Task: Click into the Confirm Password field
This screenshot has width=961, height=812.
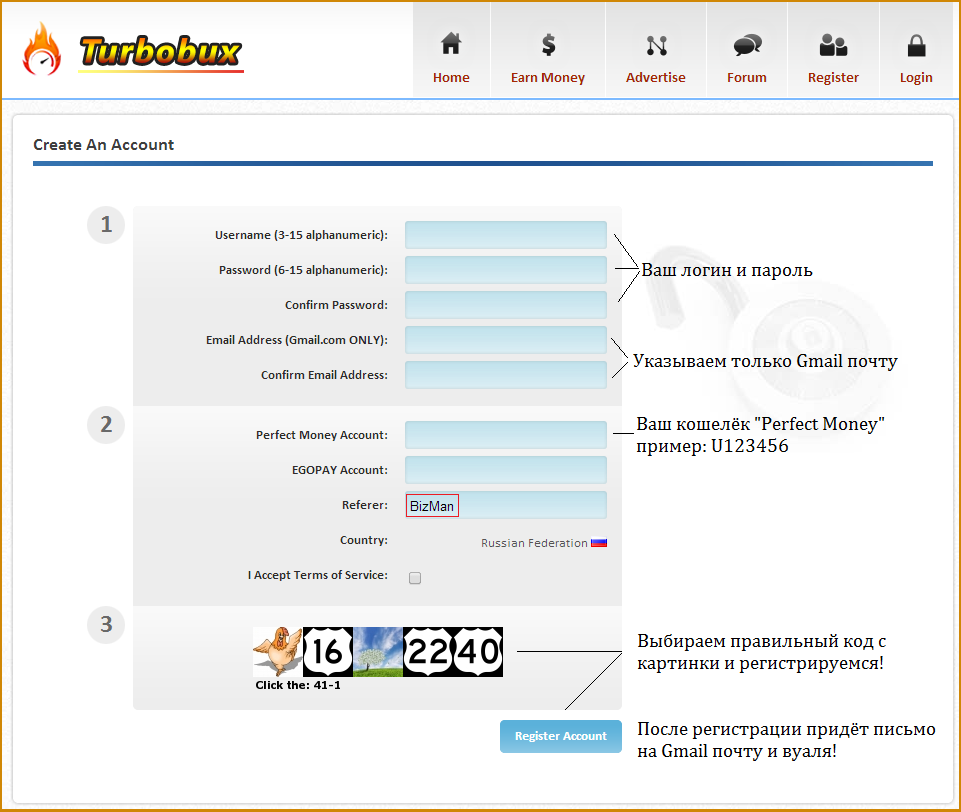Action: [506, 305]
